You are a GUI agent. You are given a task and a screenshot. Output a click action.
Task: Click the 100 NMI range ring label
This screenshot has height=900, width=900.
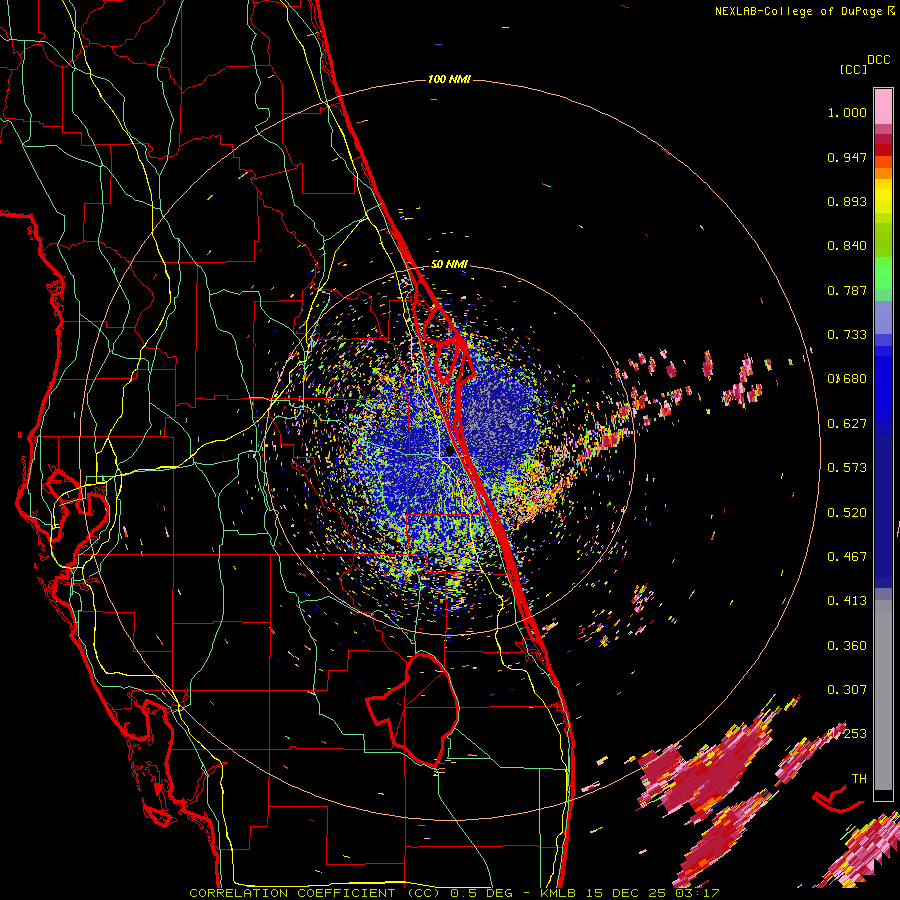(449, 79)
